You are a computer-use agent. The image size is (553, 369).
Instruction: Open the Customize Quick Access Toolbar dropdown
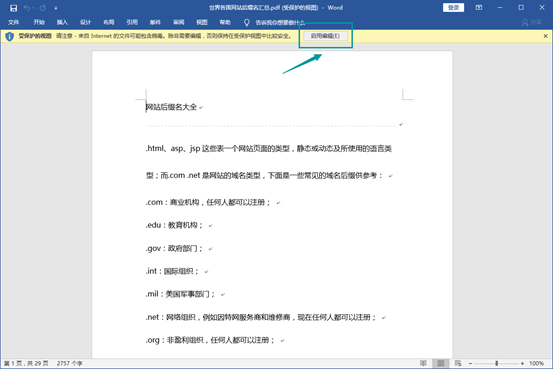click(56, 8)
